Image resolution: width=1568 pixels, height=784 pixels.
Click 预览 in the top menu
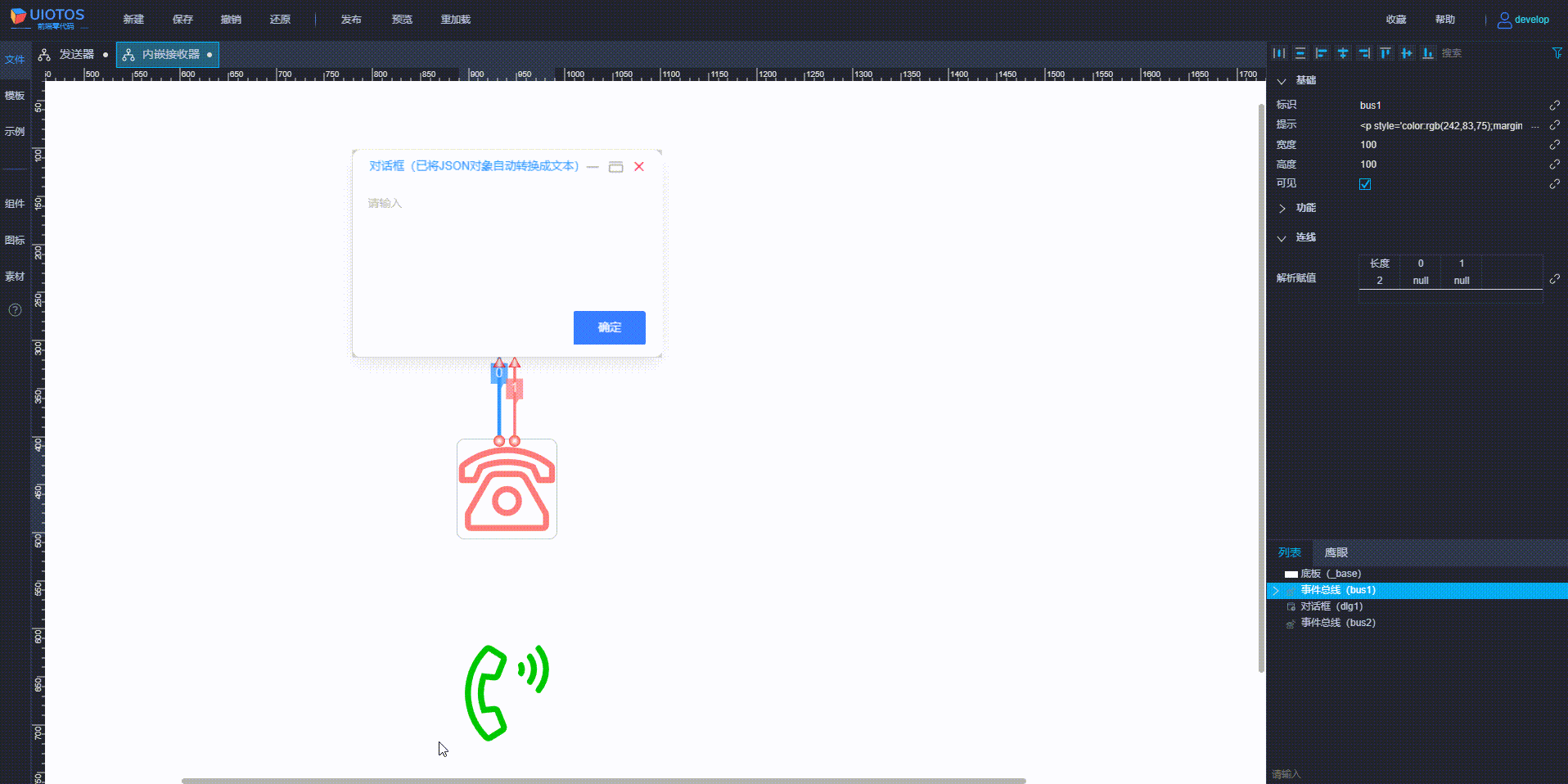[x=402, y=20]
